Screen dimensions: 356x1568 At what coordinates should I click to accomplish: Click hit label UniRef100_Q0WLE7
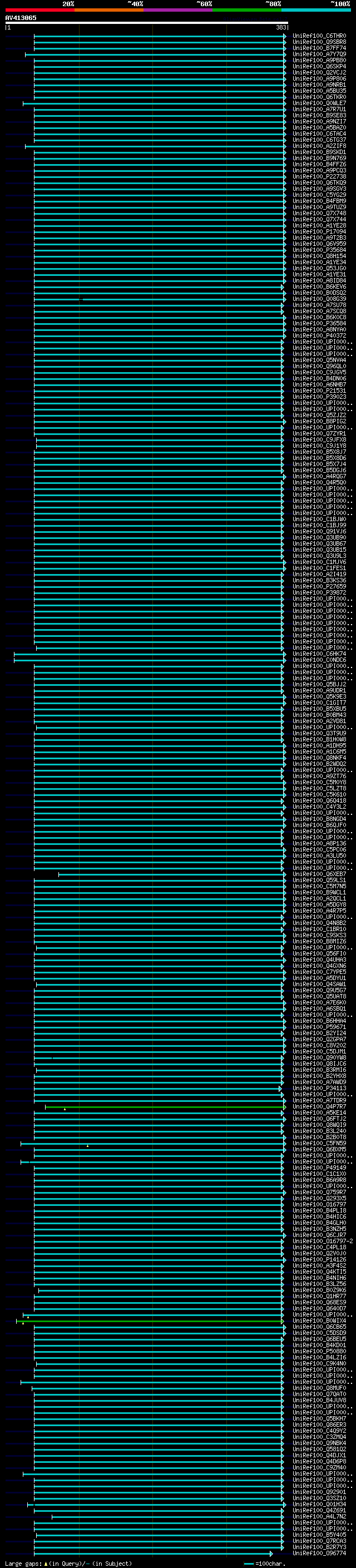pos(319,103)
